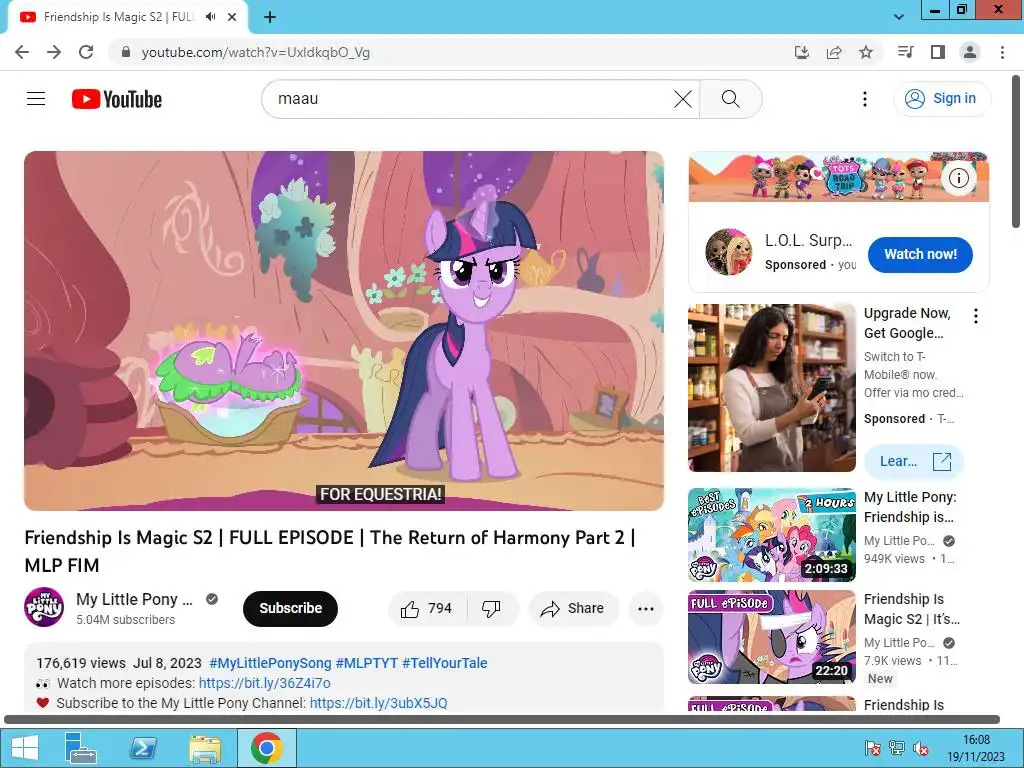Go forward in the browser
1024x768 pixels.
click(54, 52)
